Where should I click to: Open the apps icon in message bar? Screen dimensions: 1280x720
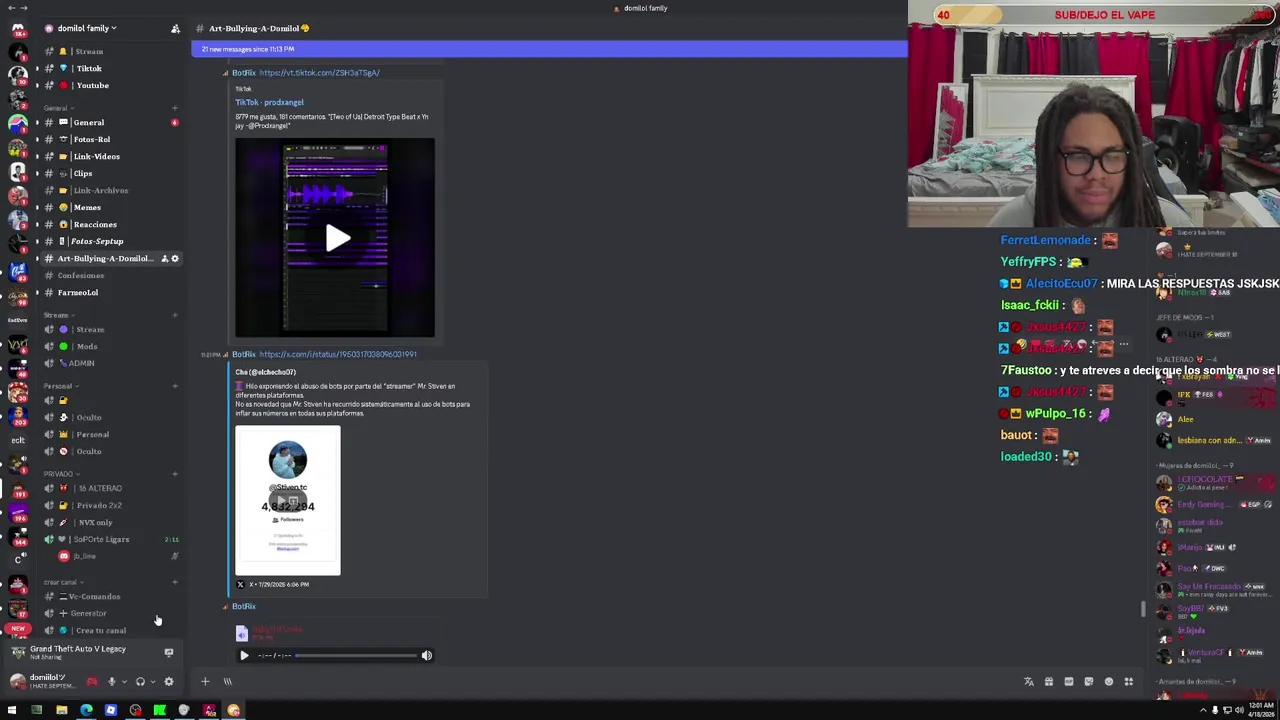(1129, 682)
